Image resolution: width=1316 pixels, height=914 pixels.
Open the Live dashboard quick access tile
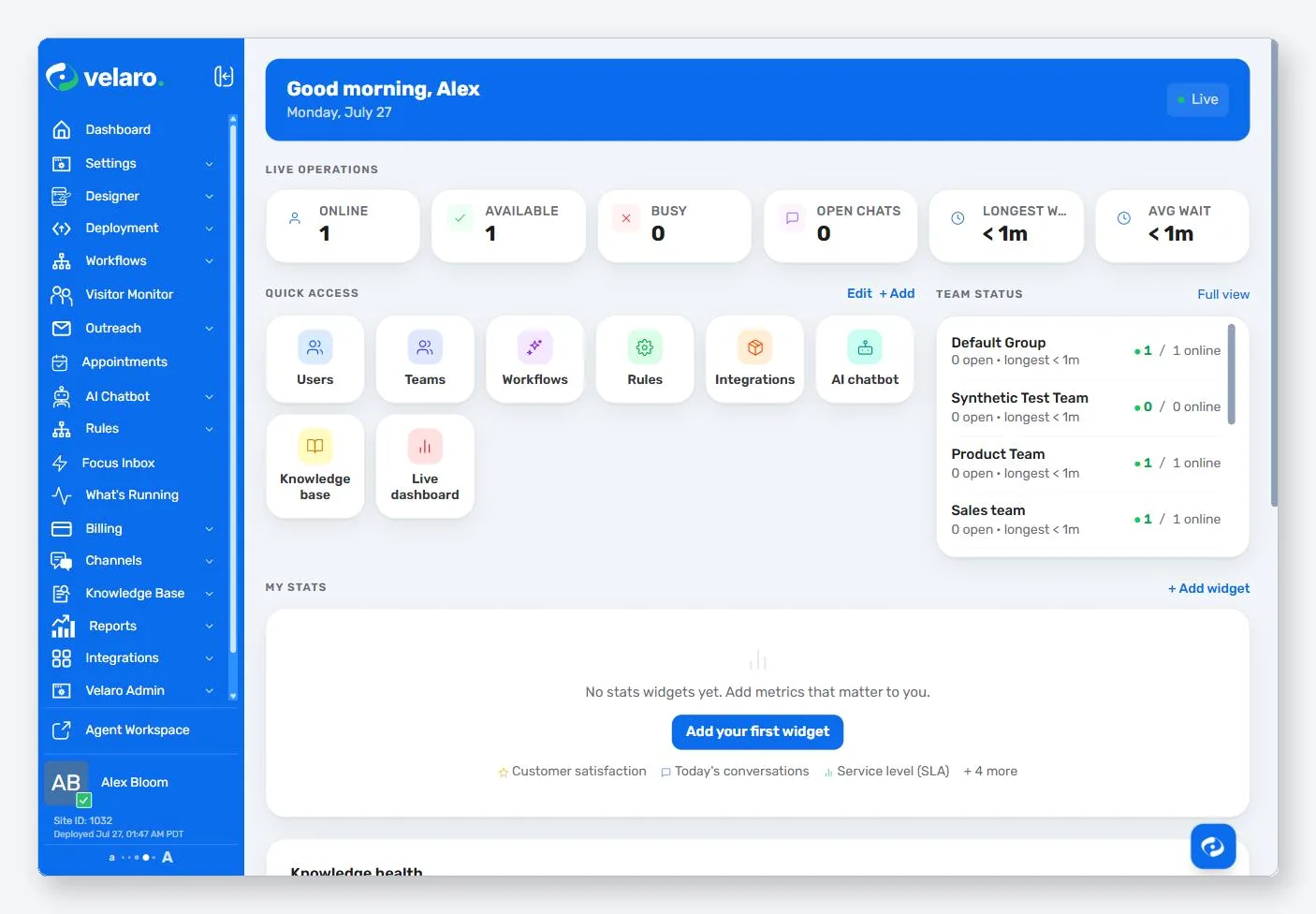(x=425, y=466)
